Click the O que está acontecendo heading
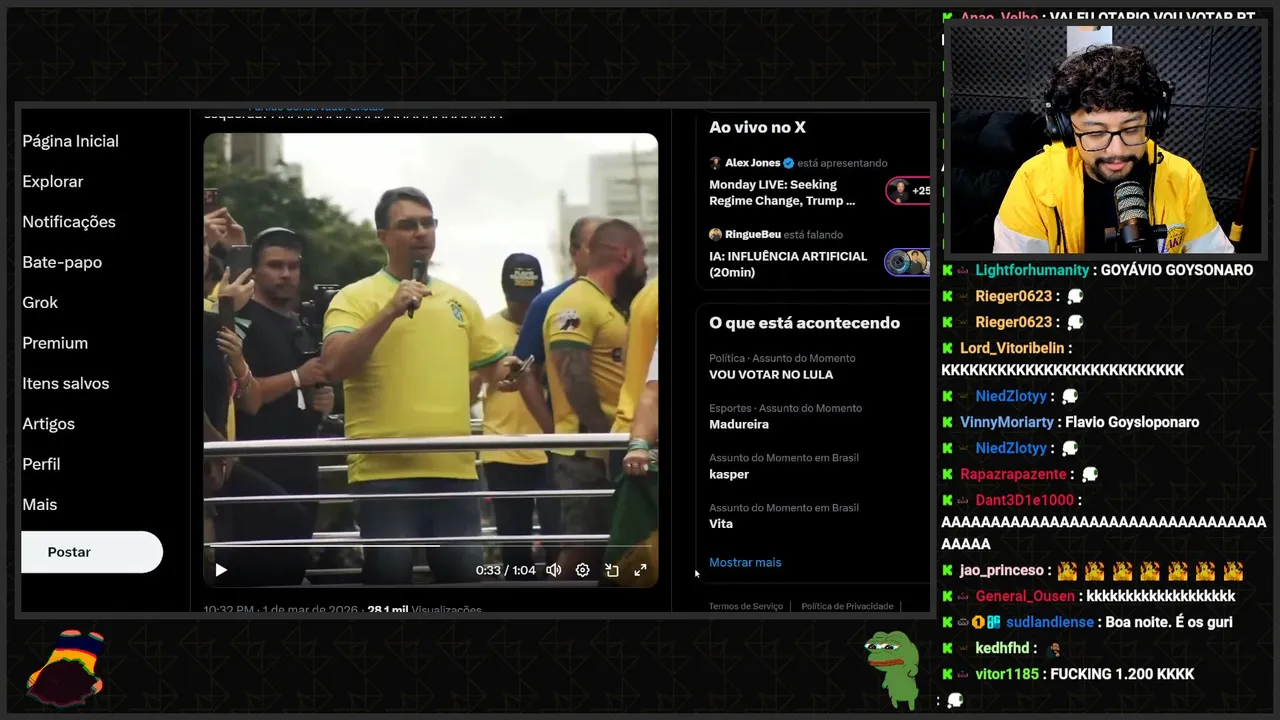This screenshot has height=720, width=1280. click(x=804, y=323)
